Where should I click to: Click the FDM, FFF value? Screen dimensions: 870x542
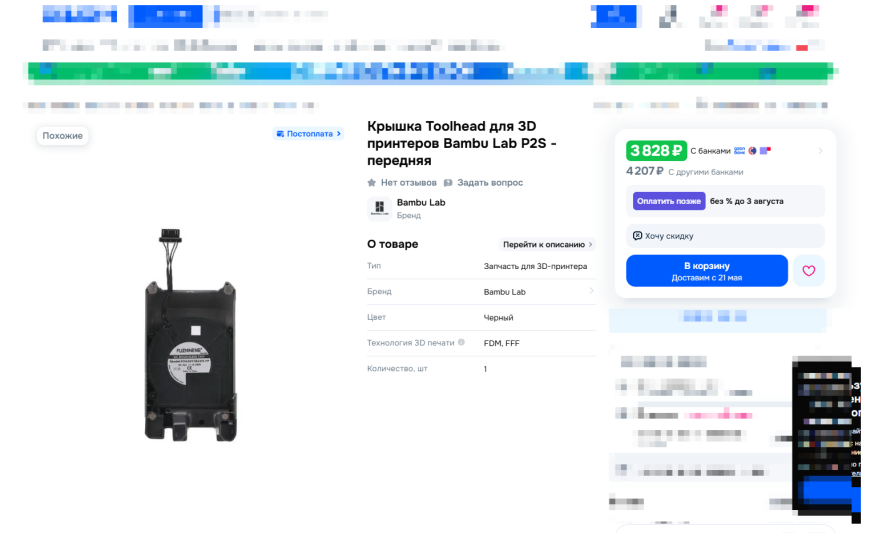tap(502, 343)
